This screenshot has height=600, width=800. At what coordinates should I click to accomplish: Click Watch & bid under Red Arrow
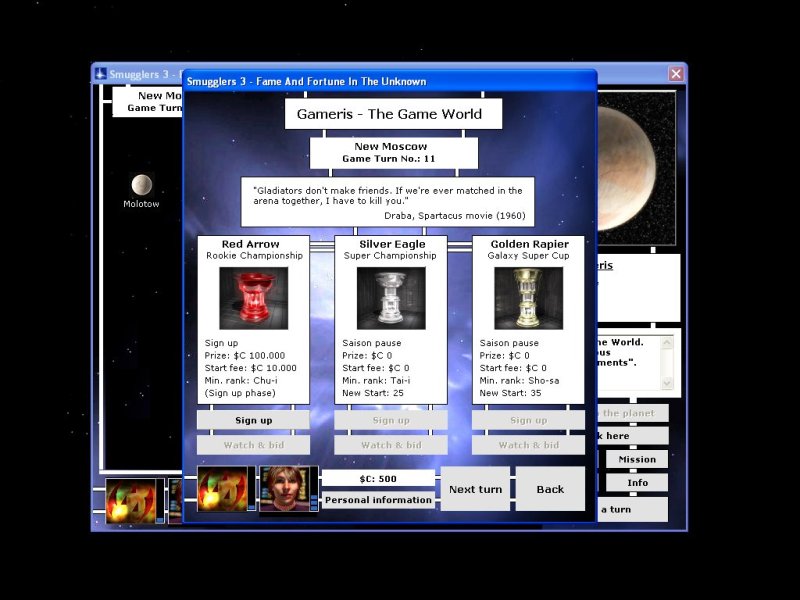click(253, 445)
